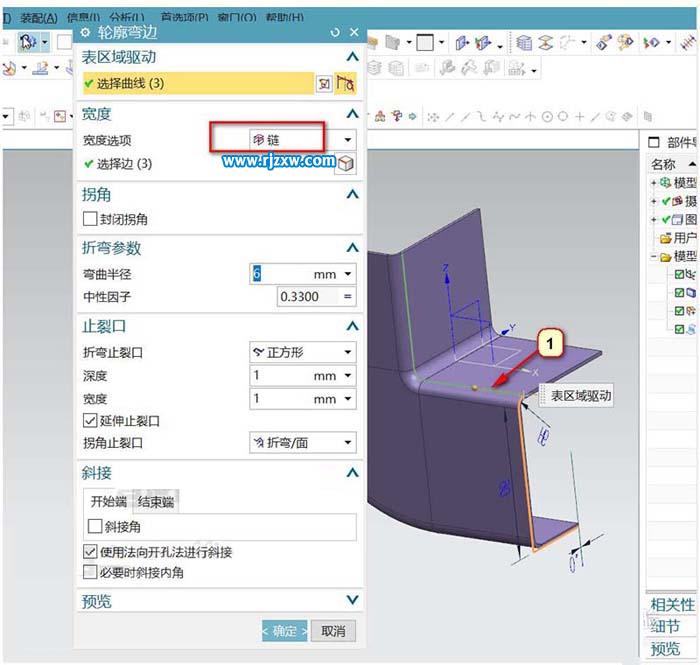The height and width of the screenshot is (665, 700).
Task: Open the 弯曲半径 unit dropdown arrow
Action: tap(348, 274)
